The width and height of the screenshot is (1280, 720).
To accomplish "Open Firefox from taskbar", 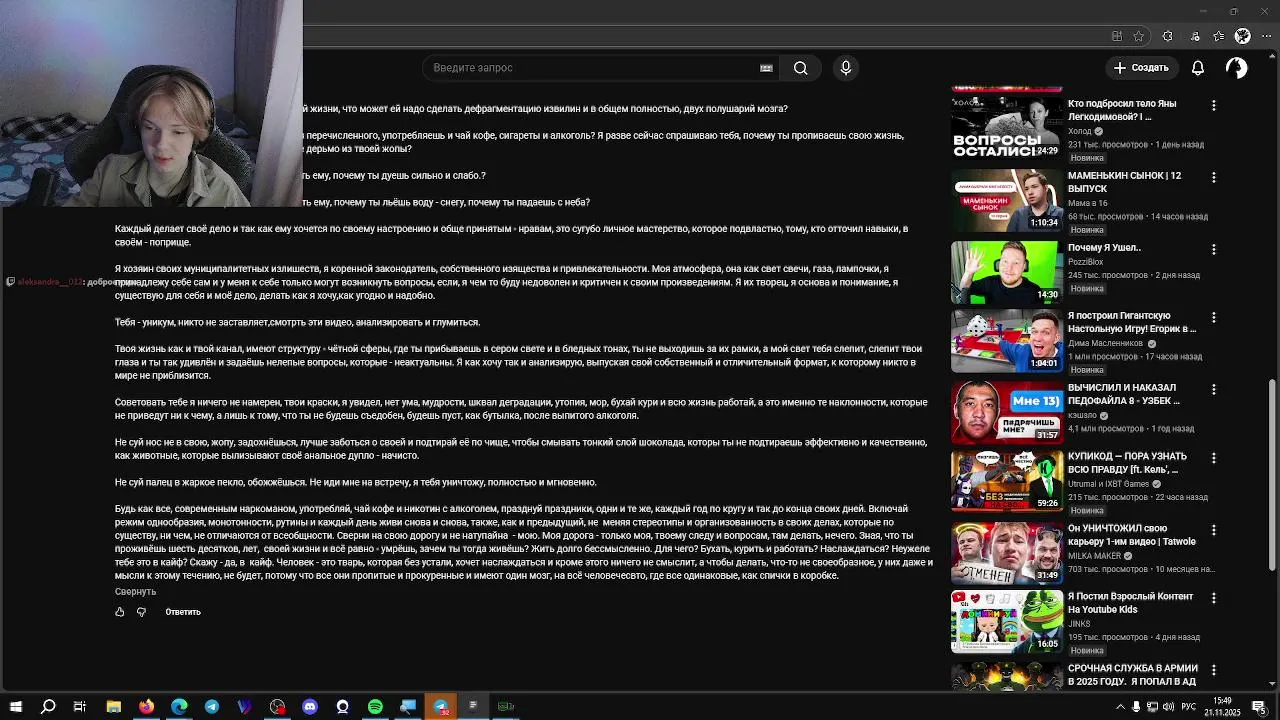I will point(147,707).
